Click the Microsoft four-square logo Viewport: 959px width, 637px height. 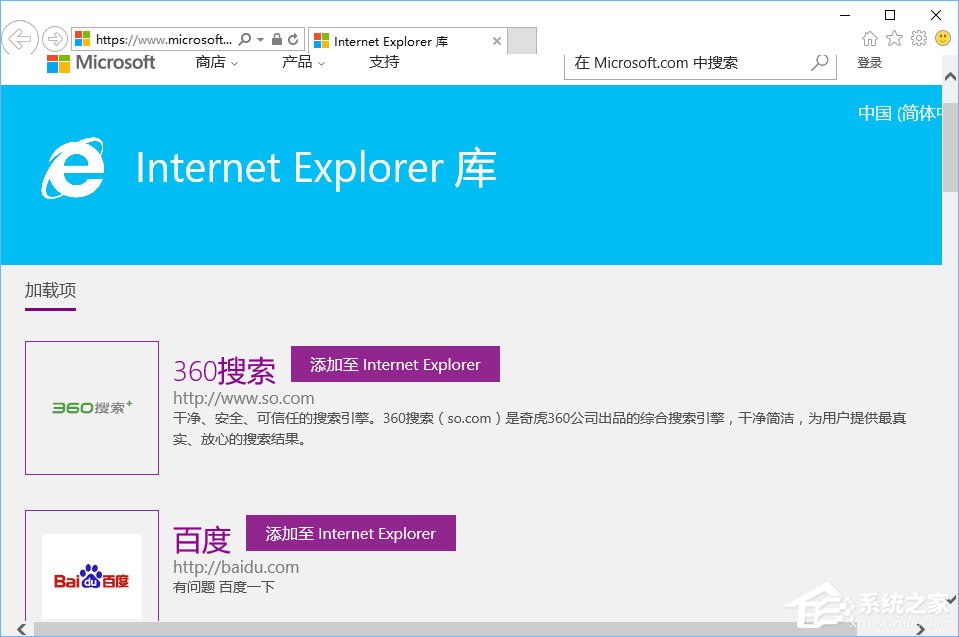[57, 62]
